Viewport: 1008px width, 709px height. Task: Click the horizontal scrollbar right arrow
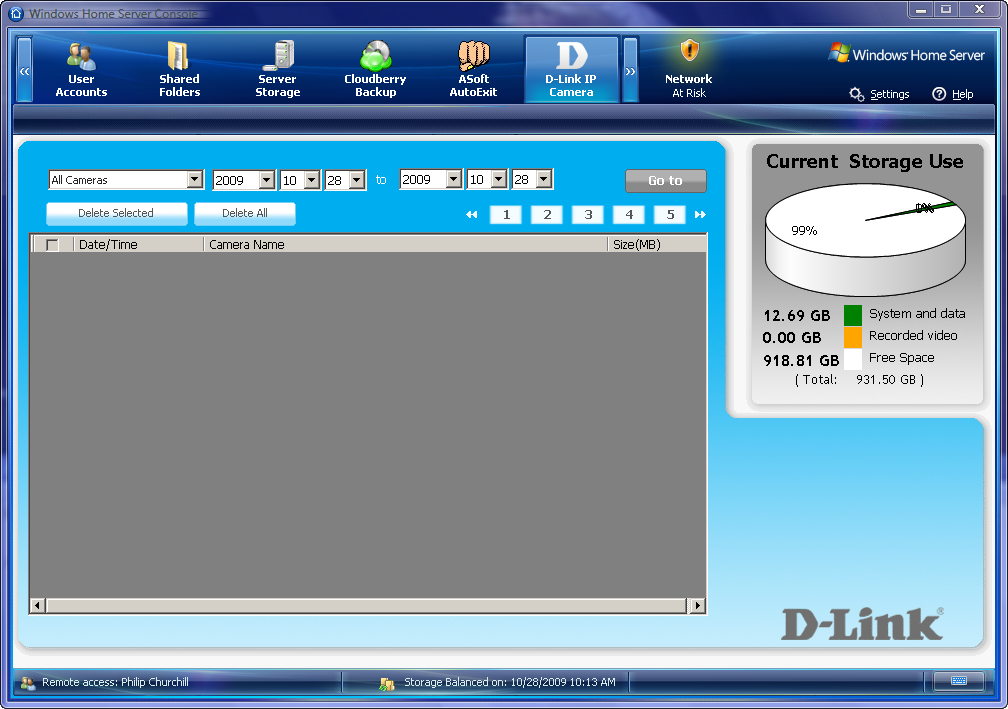697,606
